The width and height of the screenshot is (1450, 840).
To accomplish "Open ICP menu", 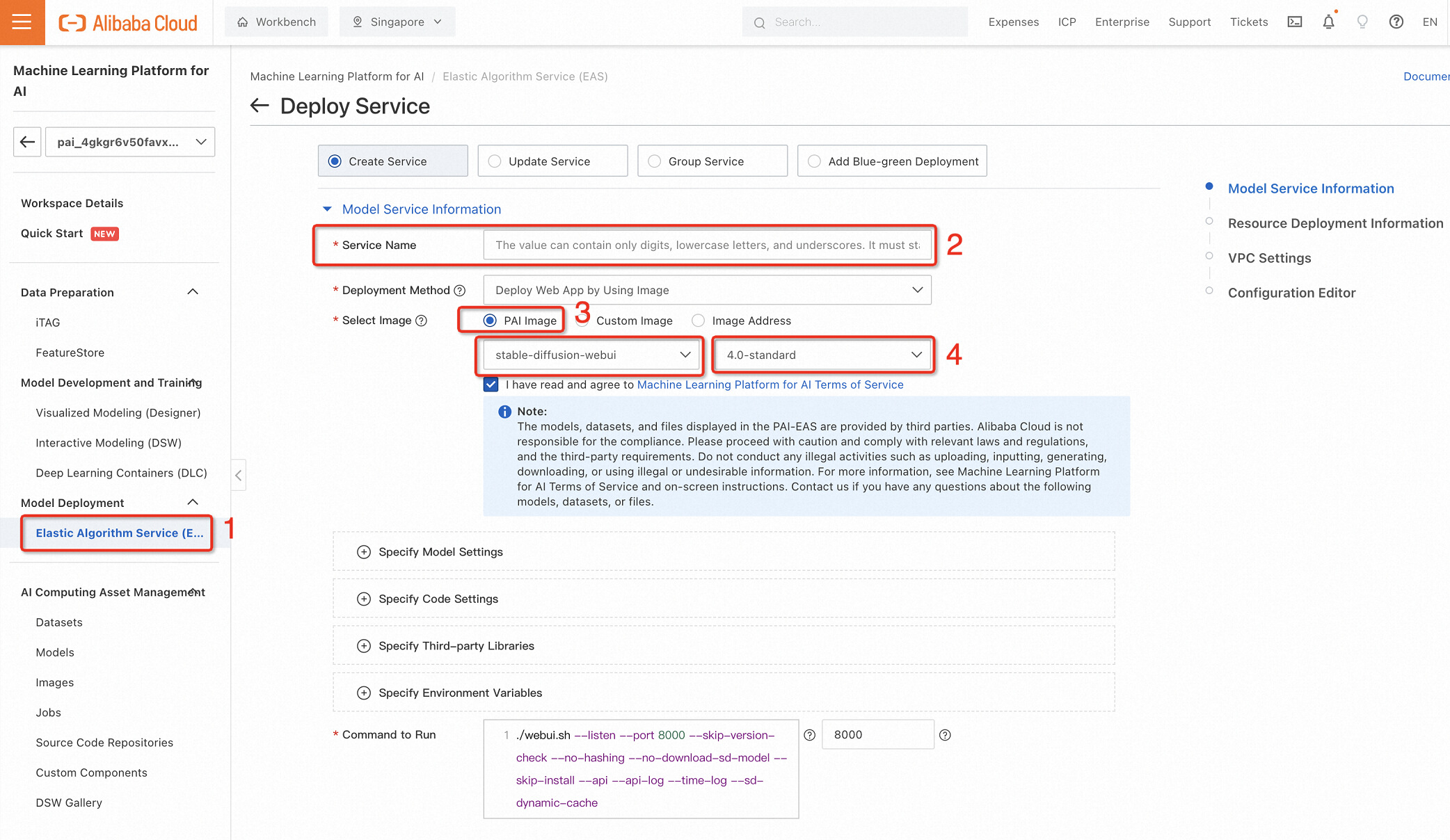I will [x=1067, y=22].
